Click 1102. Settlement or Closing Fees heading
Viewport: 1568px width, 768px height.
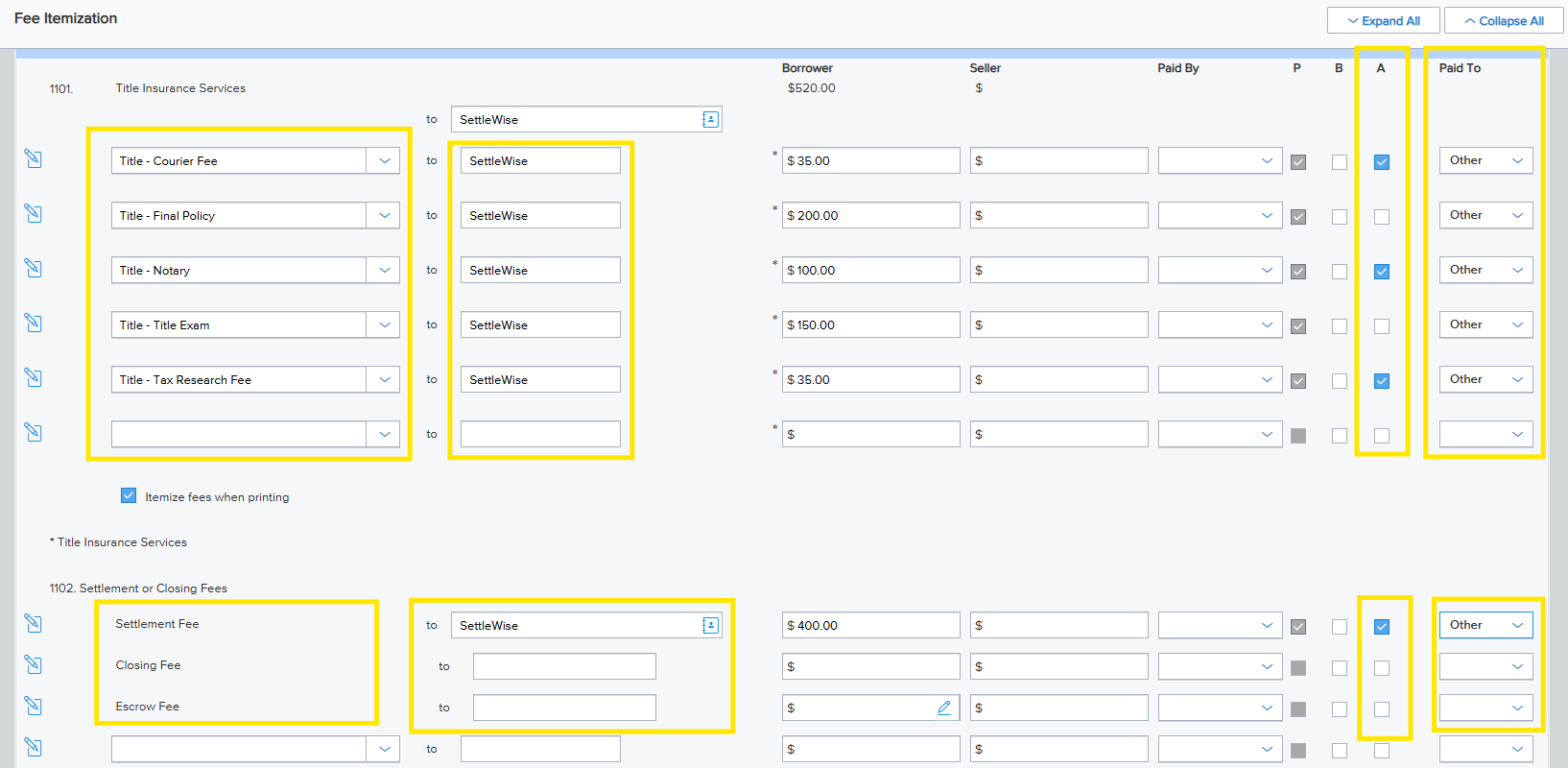click(x=138, y=588)
